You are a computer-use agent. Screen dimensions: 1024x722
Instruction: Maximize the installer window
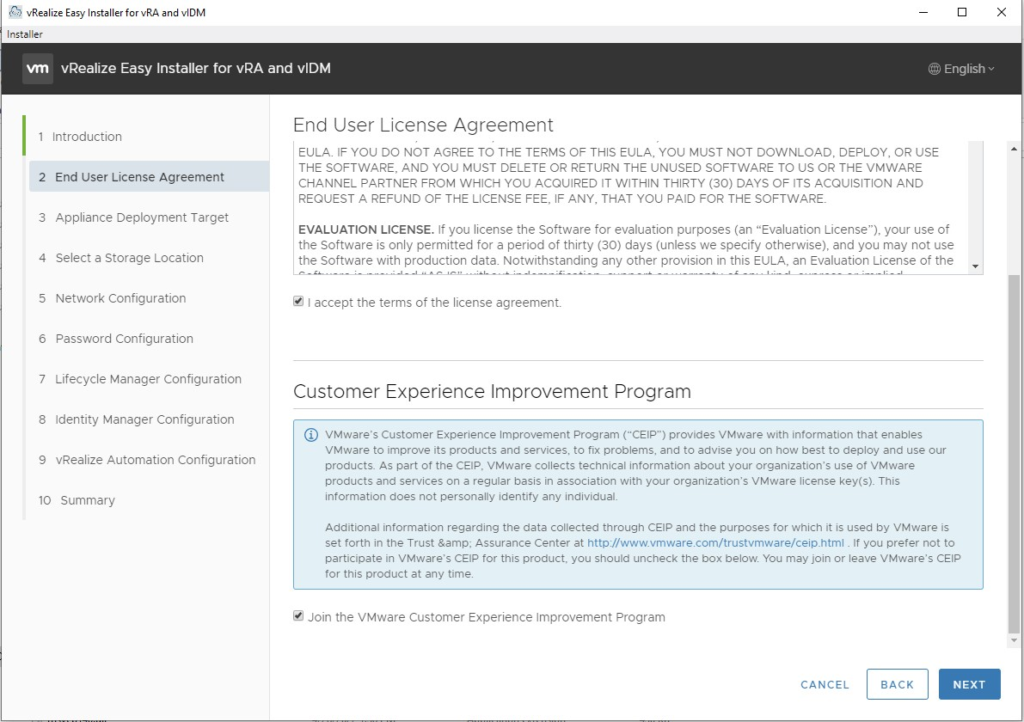point(962,12)
